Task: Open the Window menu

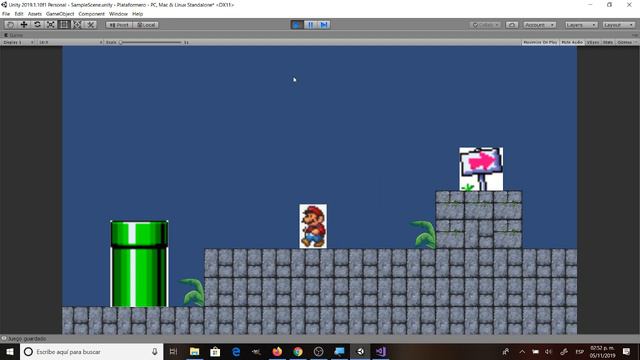Action: coord(118,14)
